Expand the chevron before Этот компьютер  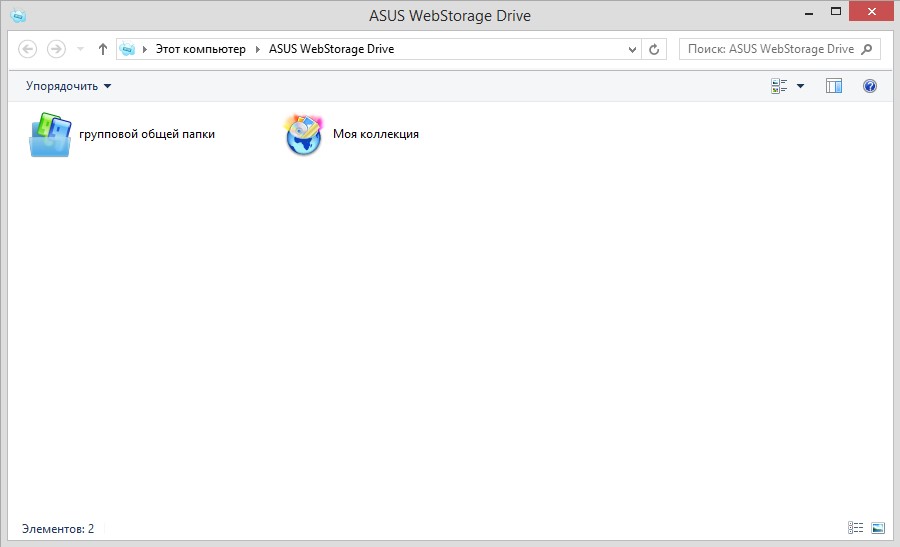[145, 49]
